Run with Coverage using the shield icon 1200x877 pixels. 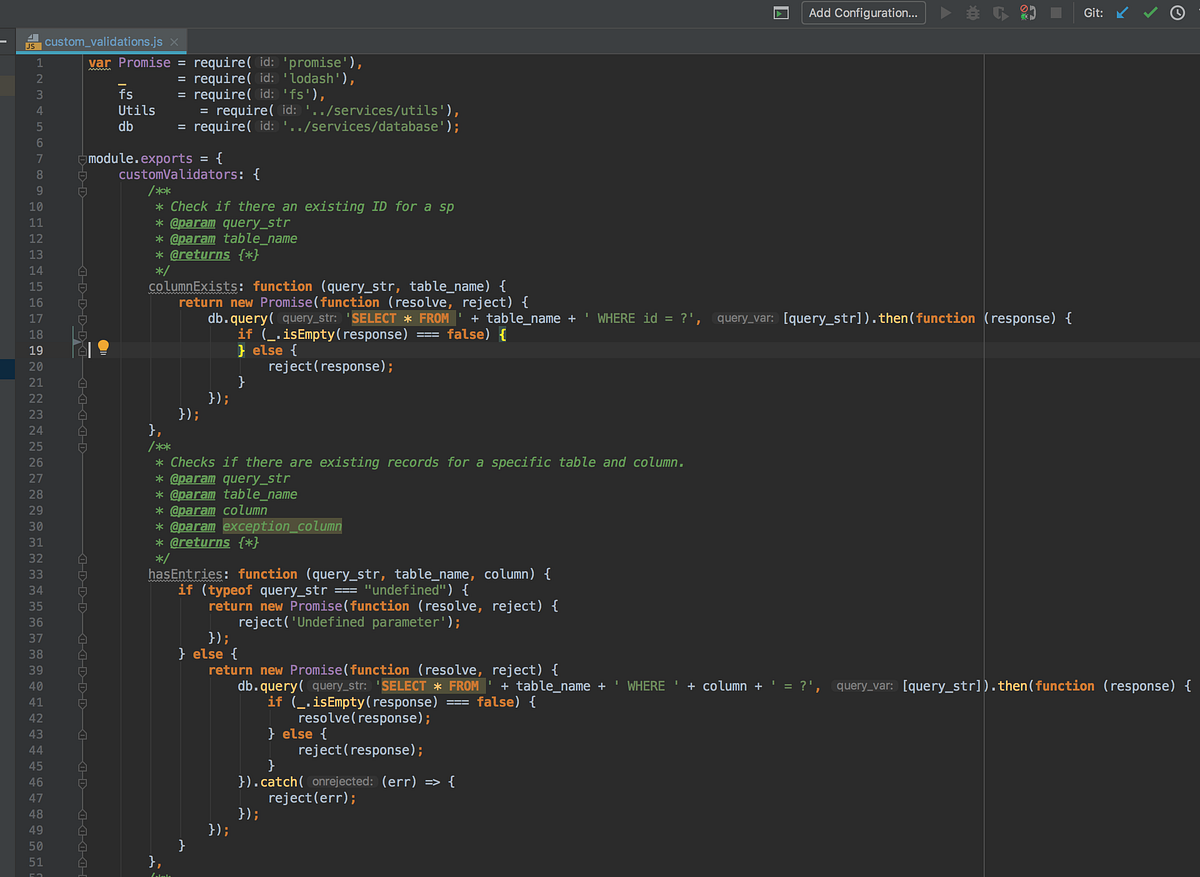coord(999,13)
